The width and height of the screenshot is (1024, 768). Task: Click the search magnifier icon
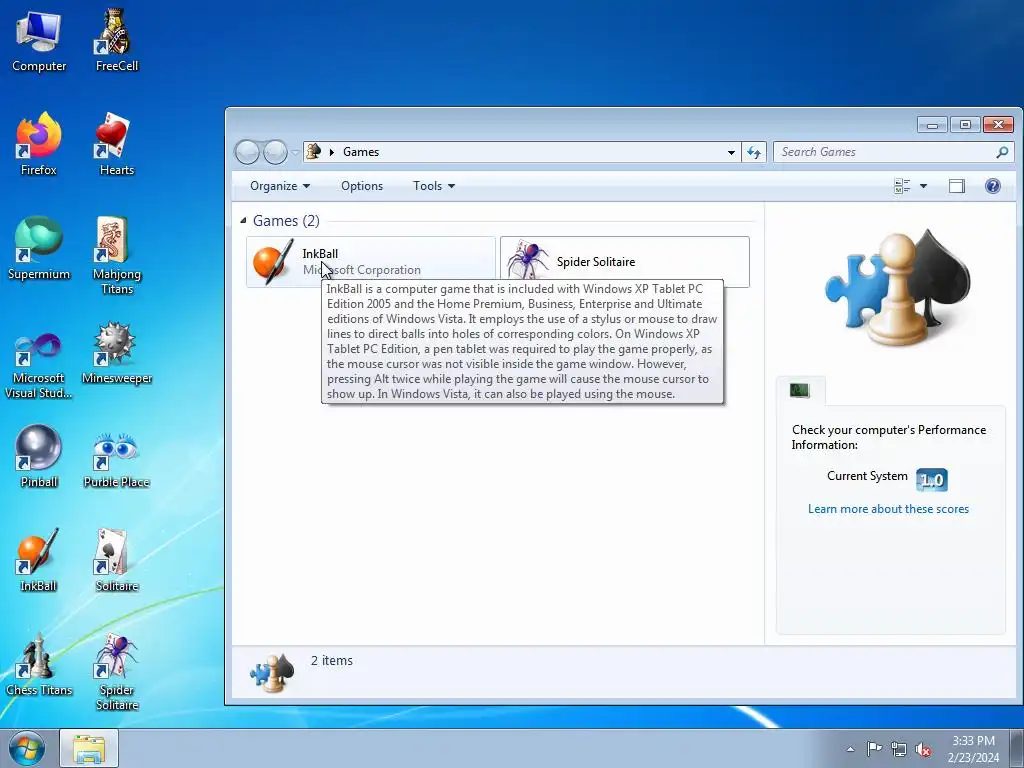click(x=1002, y=152)
